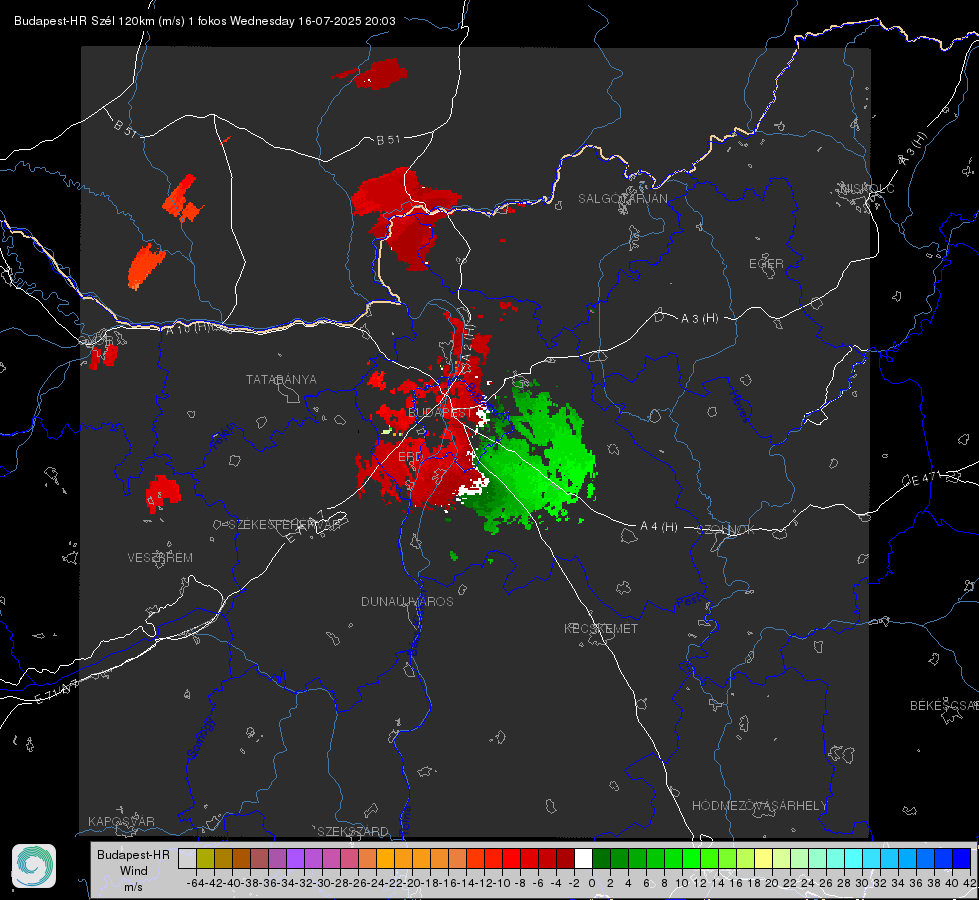The image size is (979, 900).
Task: Click the 'A 3 (H)' label near Eger
Action: (699, 319)
